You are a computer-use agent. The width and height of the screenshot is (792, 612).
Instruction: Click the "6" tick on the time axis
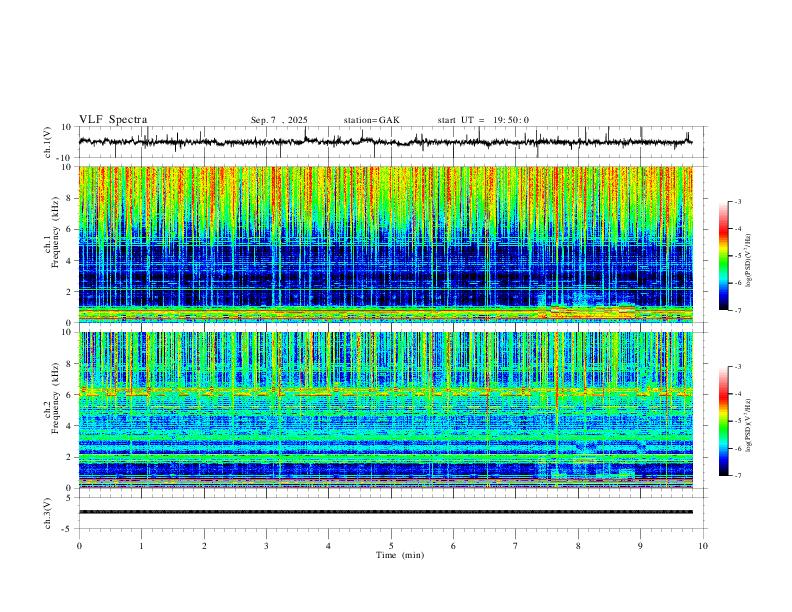pos(453,546)
